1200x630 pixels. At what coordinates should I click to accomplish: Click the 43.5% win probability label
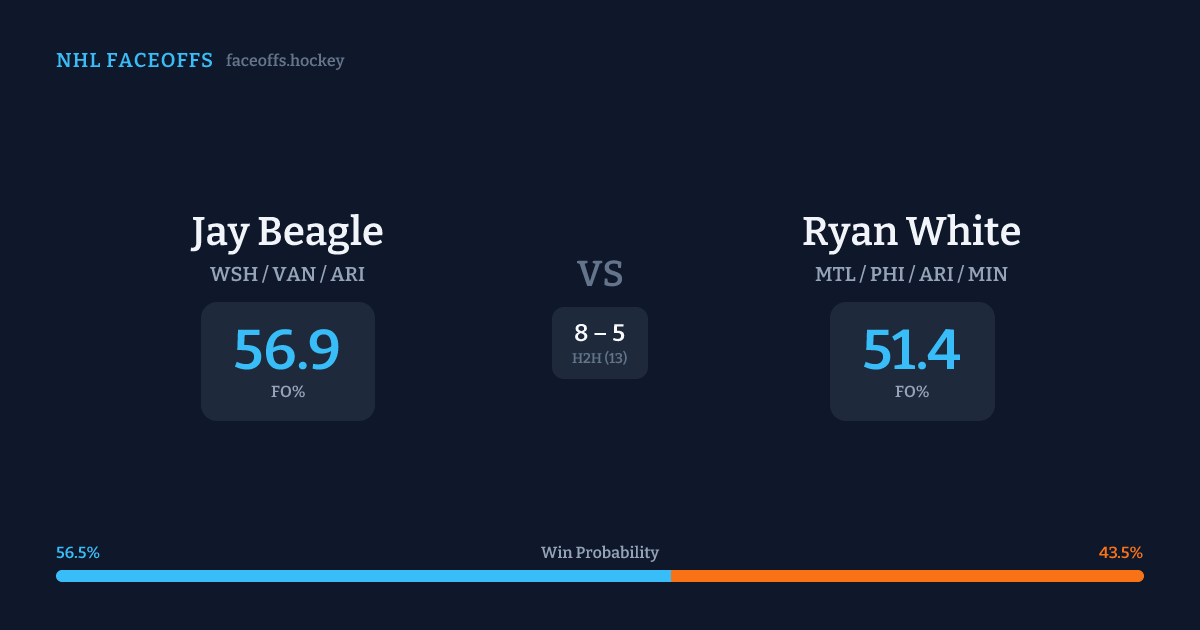(1120, 553)
